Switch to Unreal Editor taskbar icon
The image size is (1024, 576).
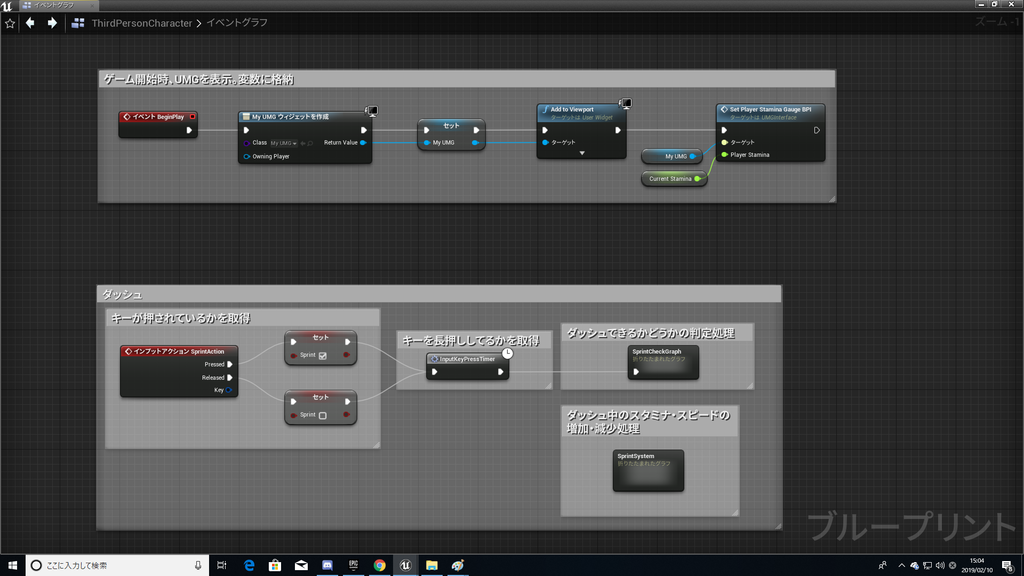406,566
